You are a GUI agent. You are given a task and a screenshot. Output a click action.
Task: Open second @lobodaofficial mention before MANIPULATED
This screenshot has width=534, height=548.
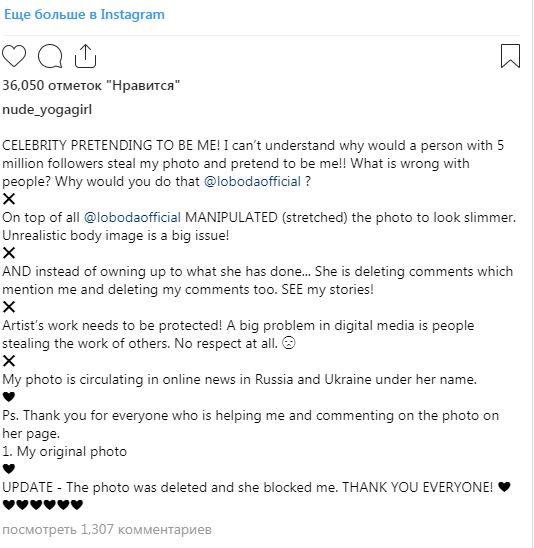[132, 217]
